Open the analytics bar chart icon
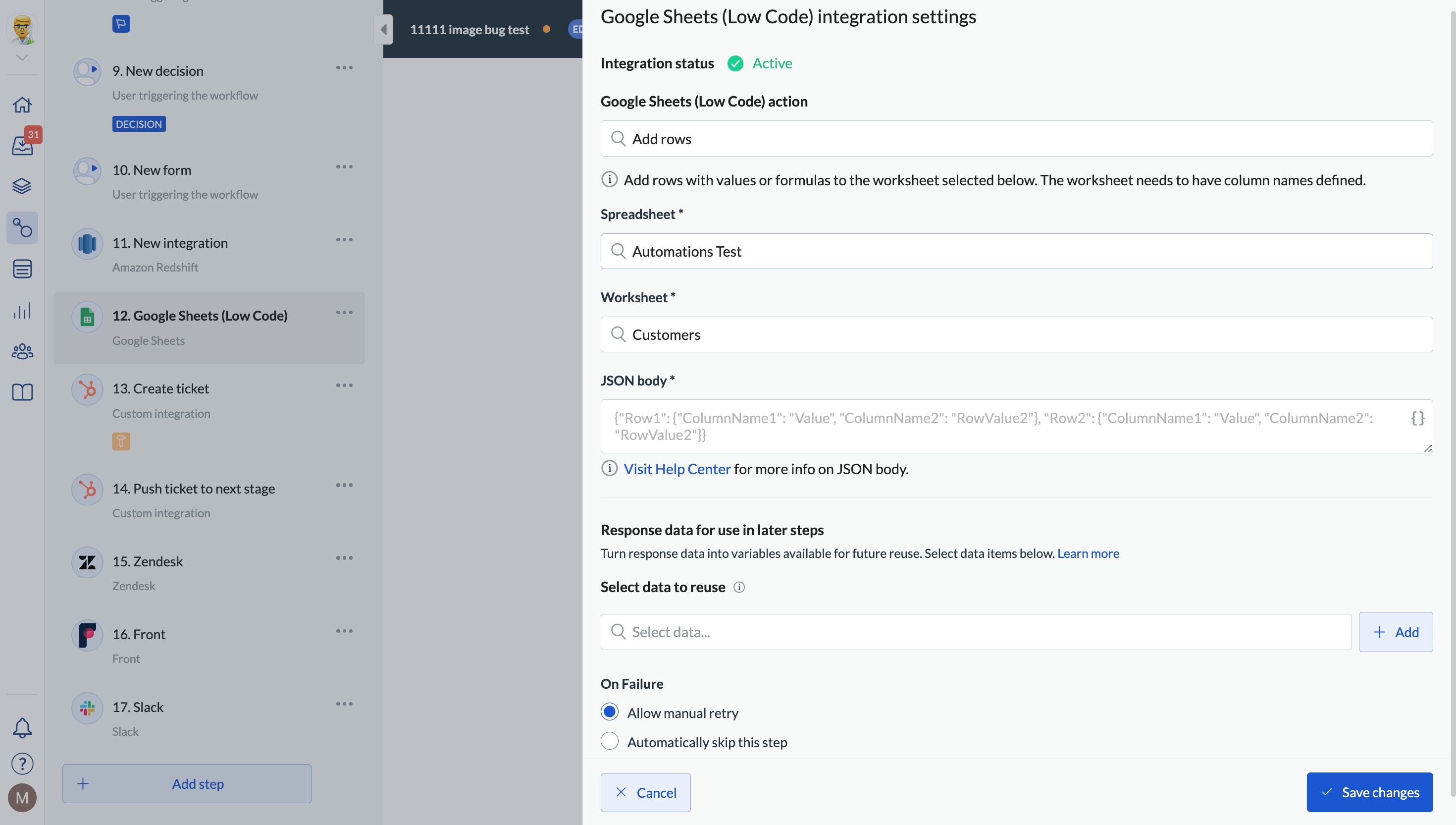The height and width of the screenshot is (825, 1456). 22,310
